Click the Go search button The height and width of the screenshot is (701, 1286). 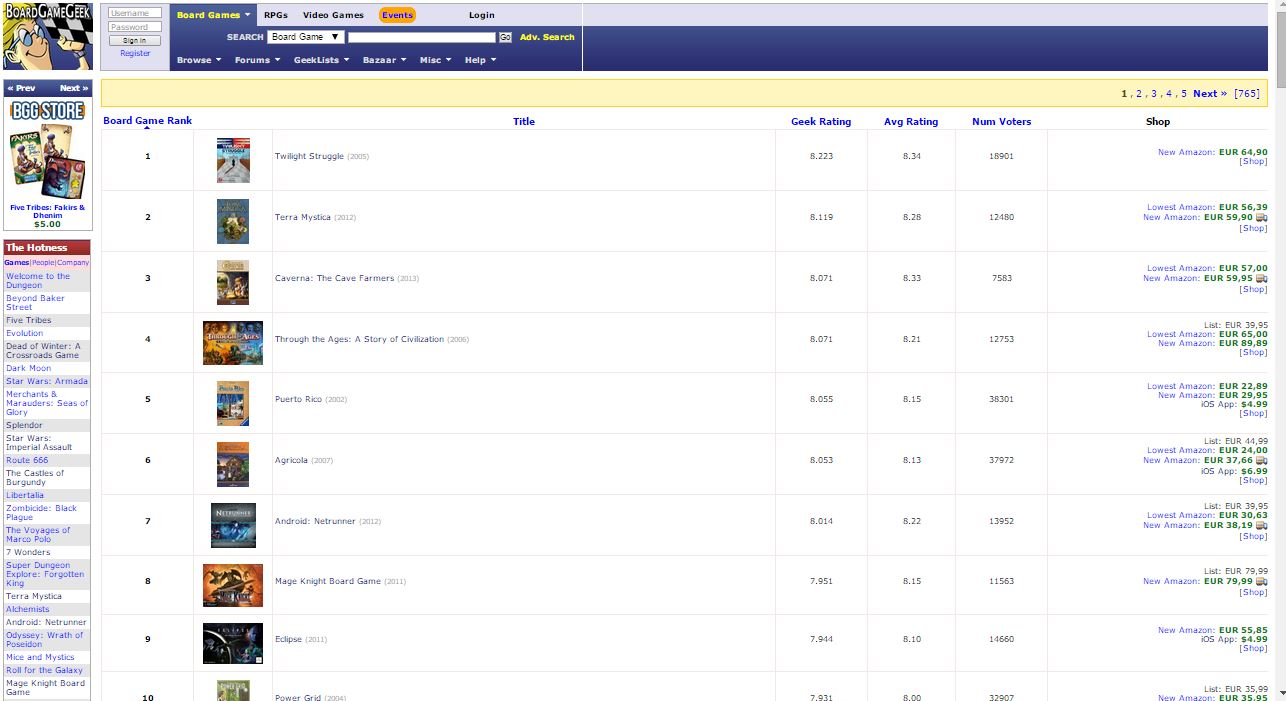point(505,37)
